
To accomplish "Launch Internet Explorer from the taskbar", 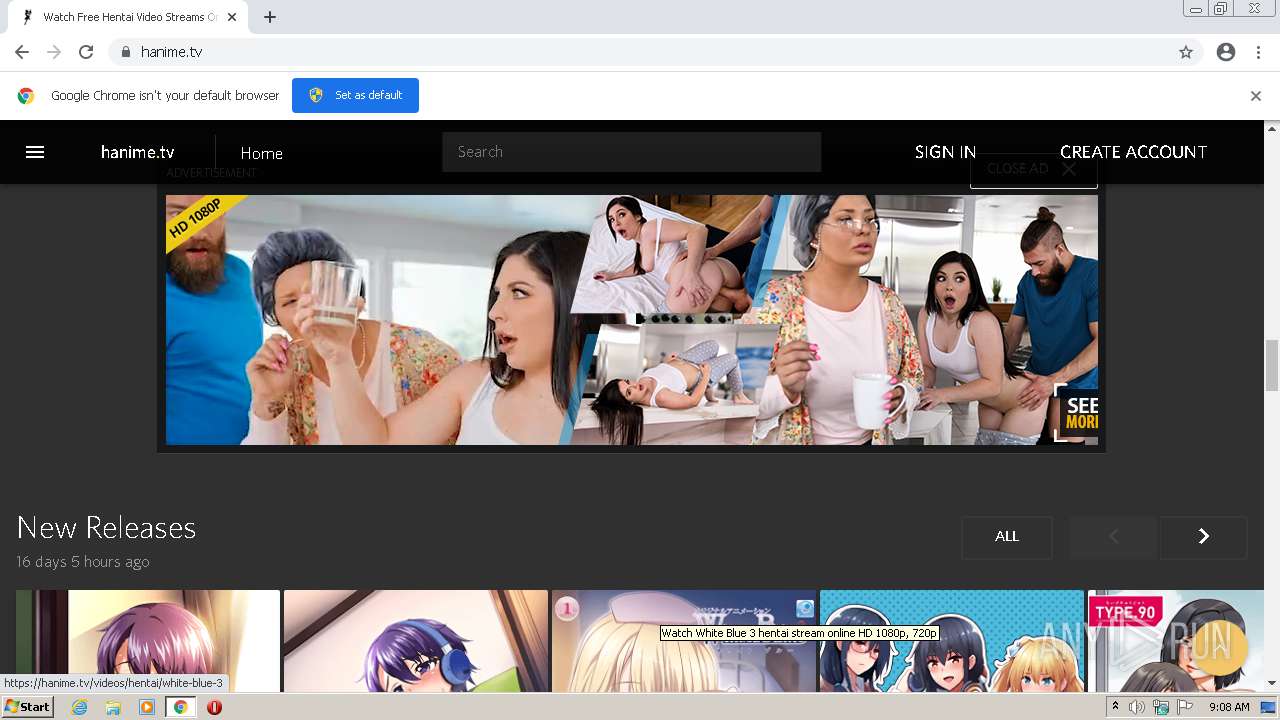I will coord(80,707).
